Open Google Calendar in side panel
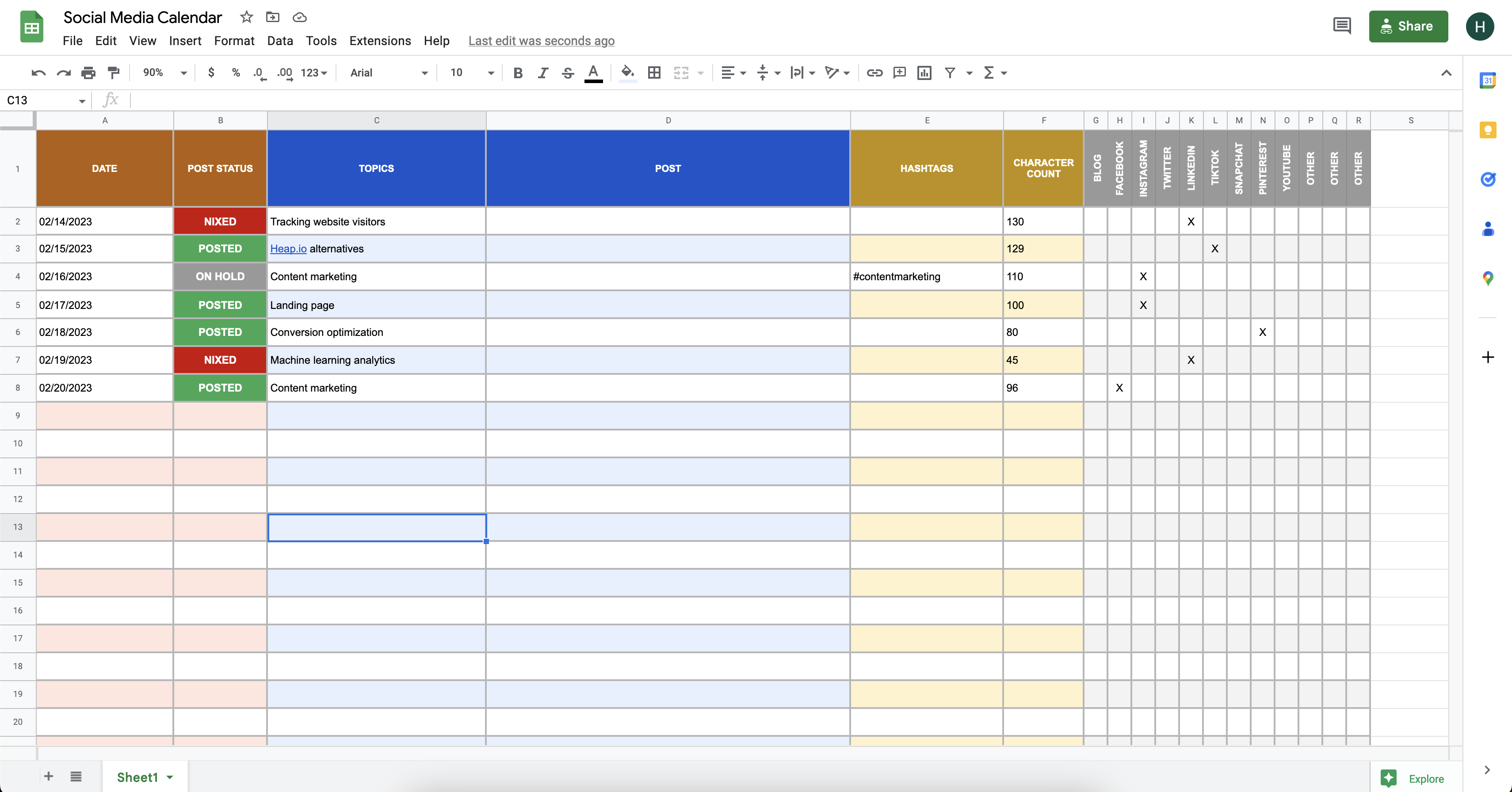This screenshot has width=1512, height=792. [1487, 80]
